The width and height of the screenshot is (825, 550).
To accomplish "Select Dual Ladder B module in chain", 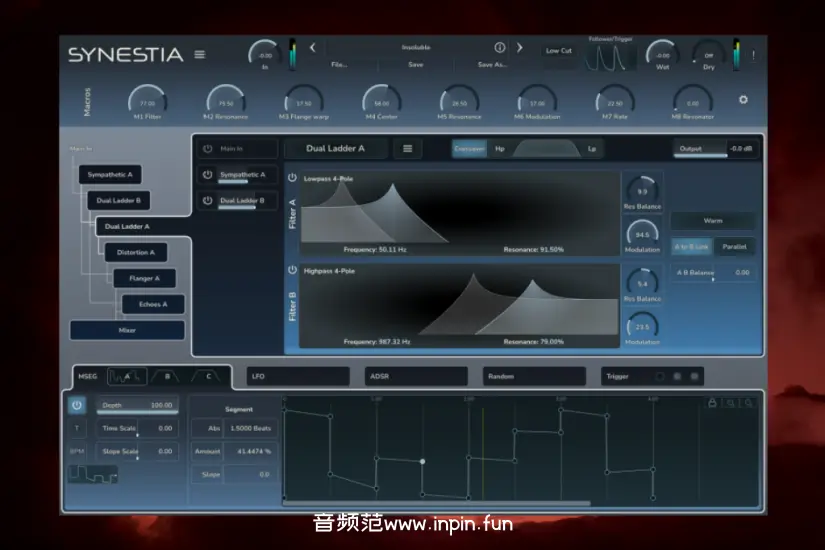I will (x=118, y=201).
